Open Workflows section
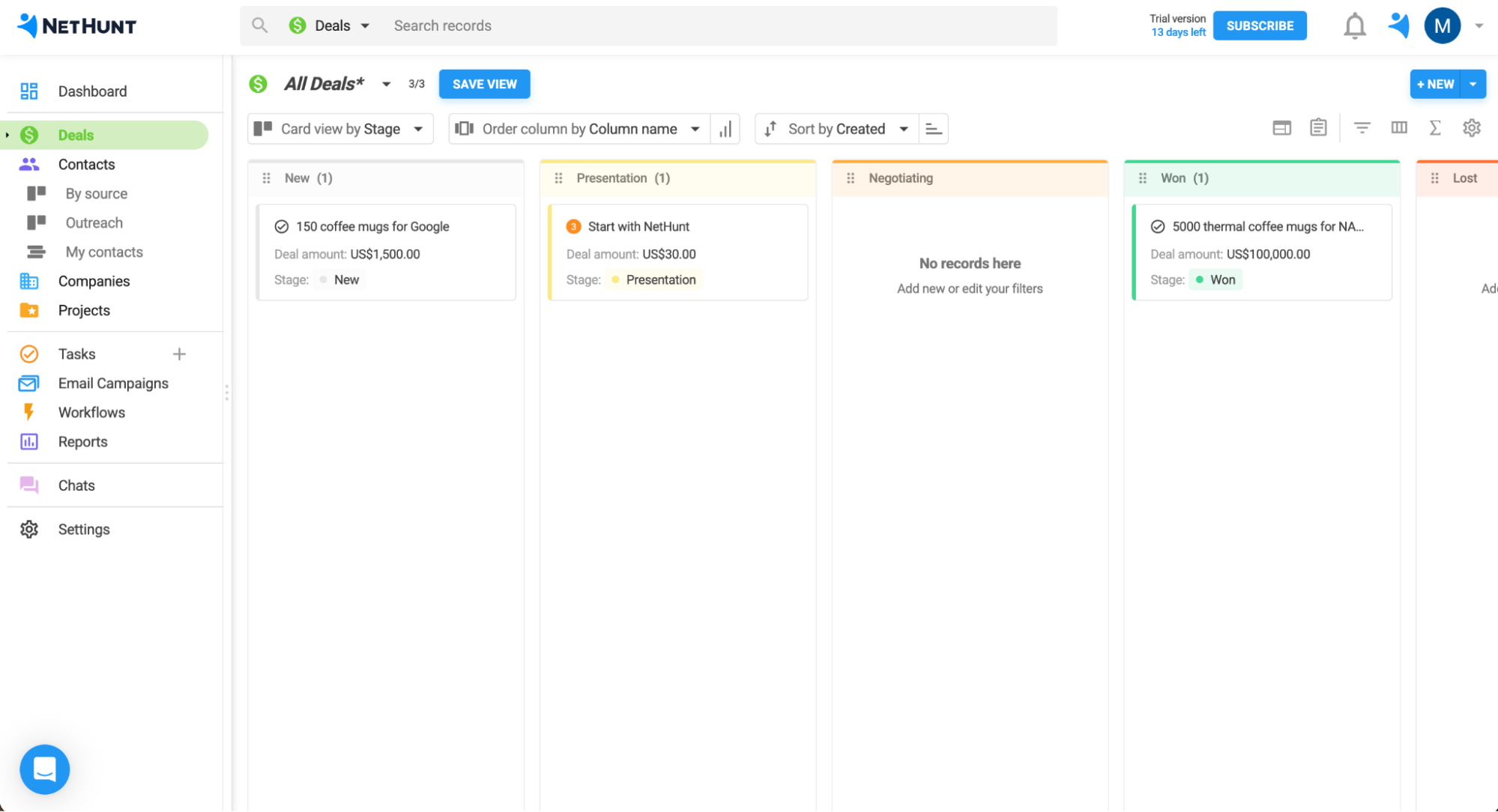This screenshot has height=812, width=1498. click(x=91, y=412)
